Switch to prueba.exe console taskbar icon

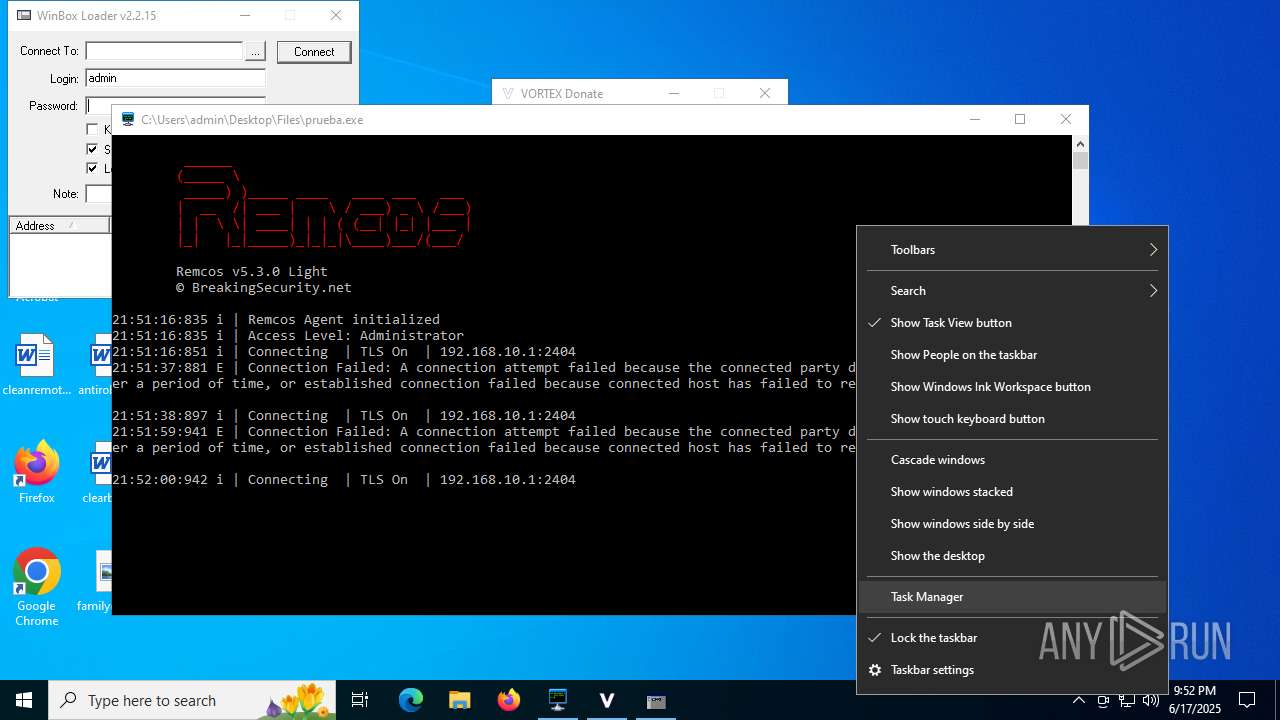pos(558,700)
